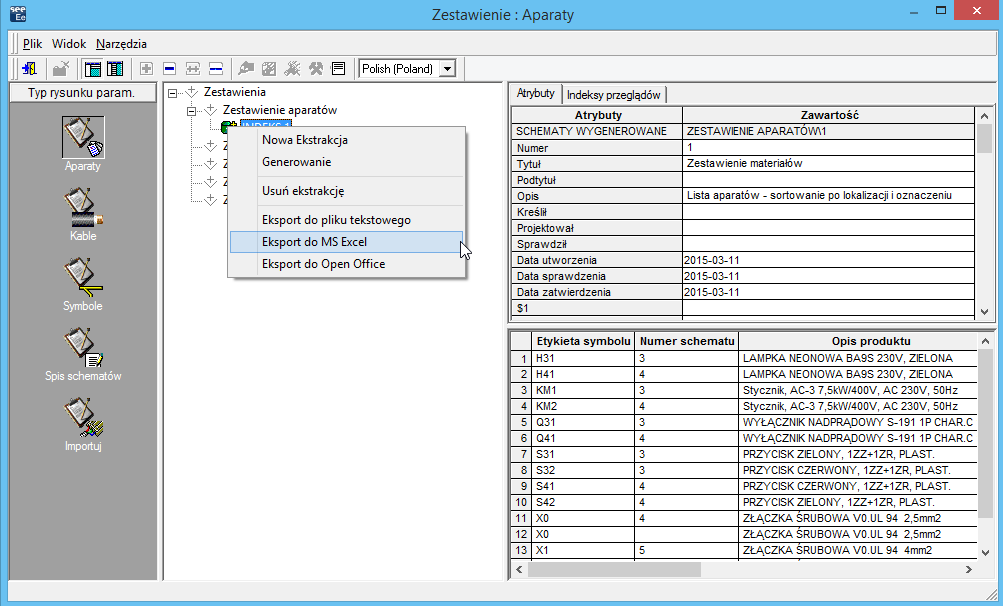The height and width of the screenshot is (606, 1003).
Task: Collapse the Zestawienie aparatów tree node
Action: (x=191, y=111)
